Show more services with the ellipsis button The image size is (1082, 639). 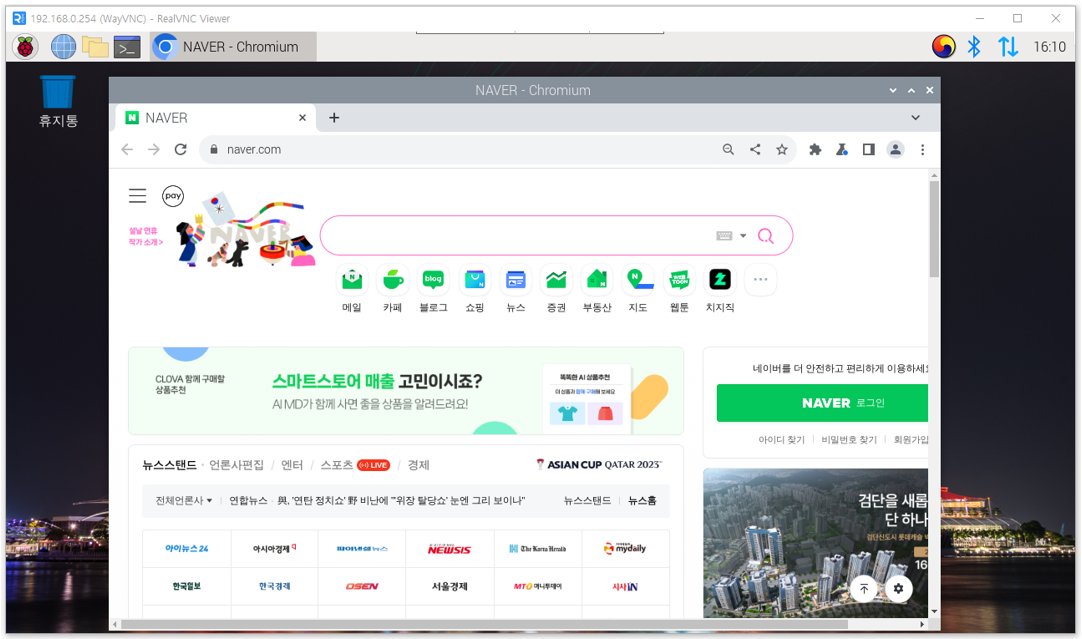(x=760, y=279)
